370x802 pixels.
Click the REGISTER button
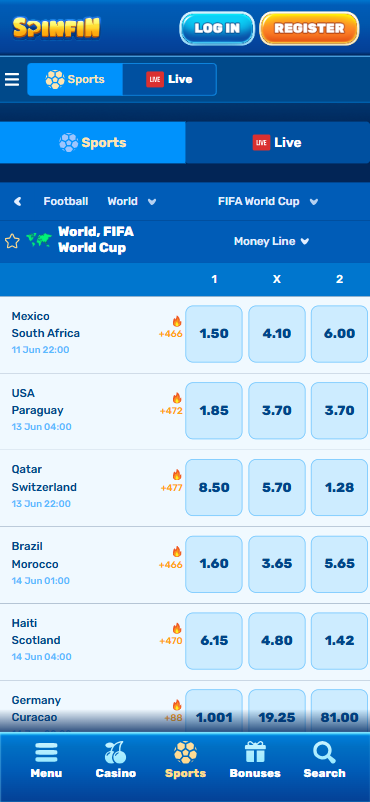(309, 28)
